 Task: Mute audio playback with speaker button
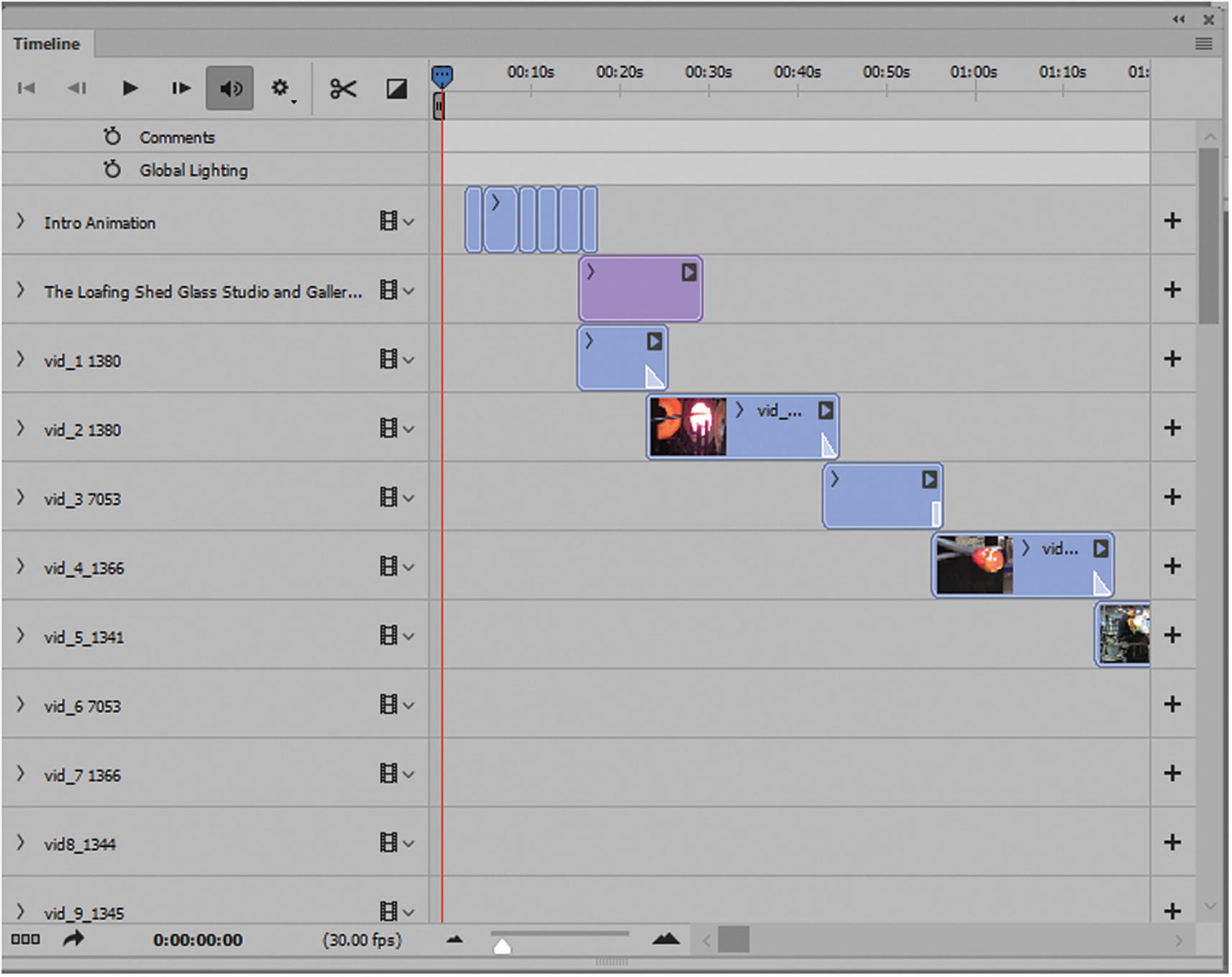(x=230, y=88)
